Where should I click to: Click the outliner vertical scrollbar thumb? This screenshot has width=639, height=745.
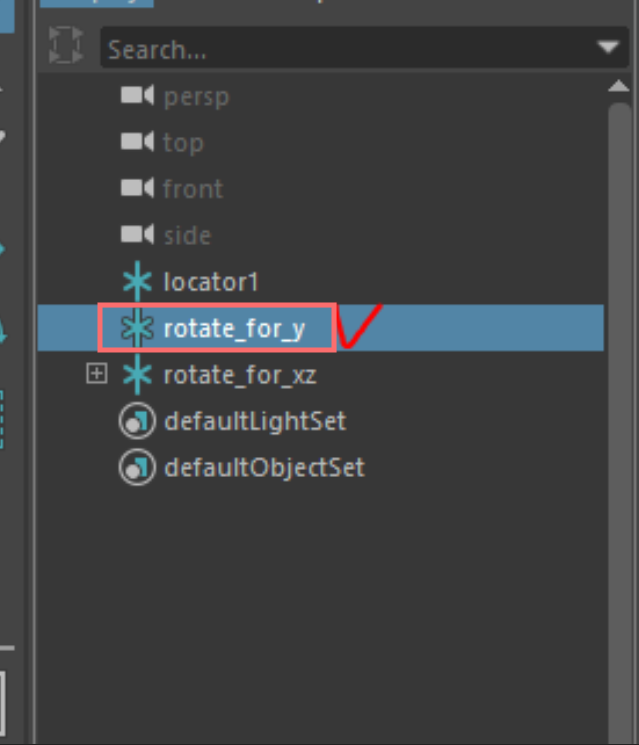[x=620, y=400]
